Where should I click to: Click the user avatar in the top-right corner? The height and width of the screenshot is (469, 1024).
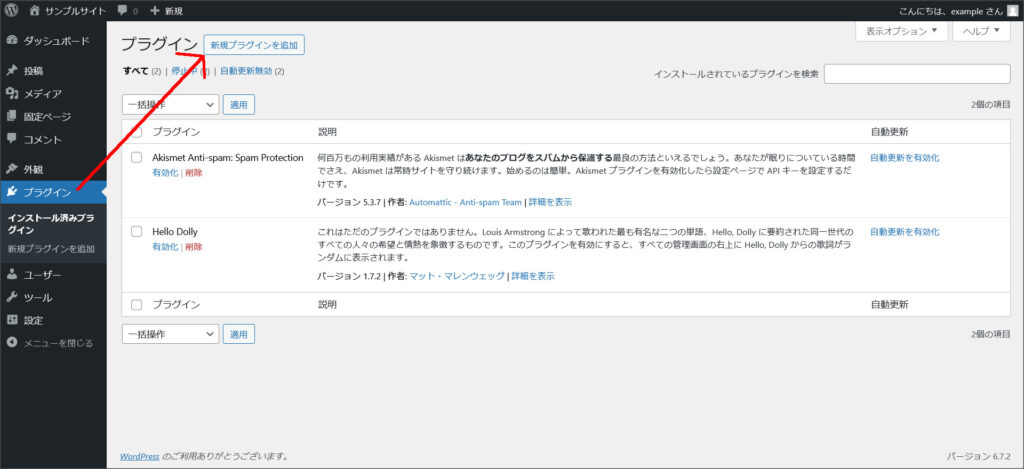click(1012, 10)
